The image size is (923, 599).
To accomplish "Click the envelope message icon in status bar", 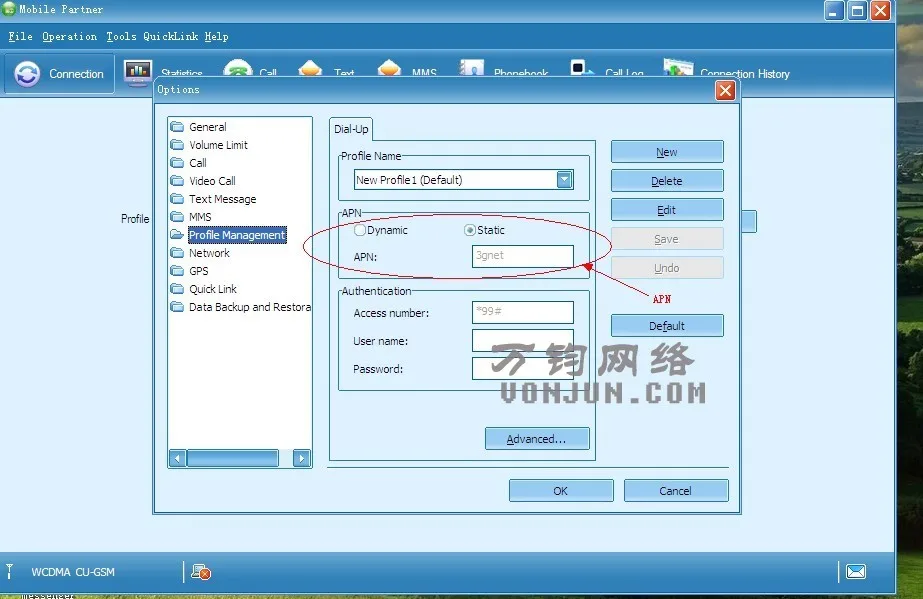I will [855, 571].
